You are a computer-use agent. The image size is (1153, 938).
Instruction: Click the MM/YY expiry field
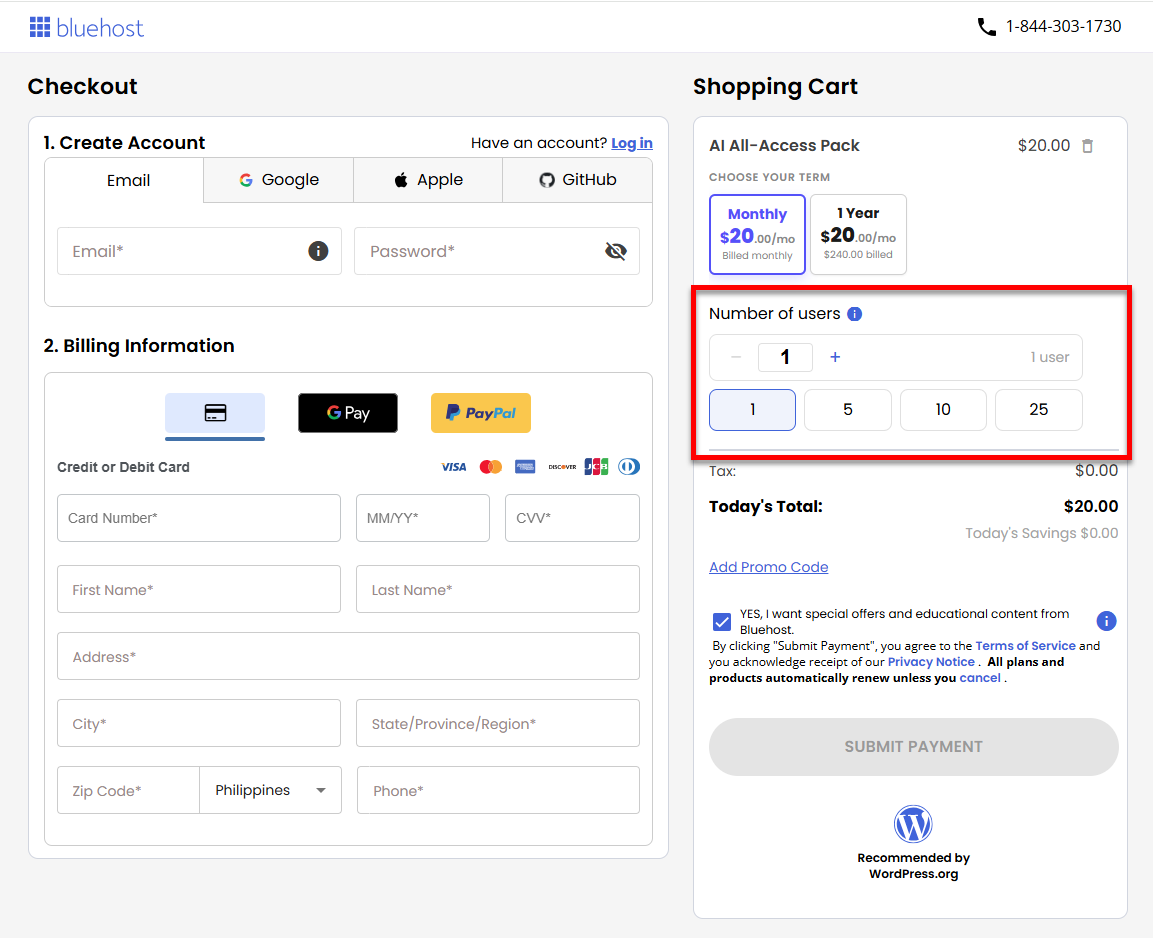423,518
